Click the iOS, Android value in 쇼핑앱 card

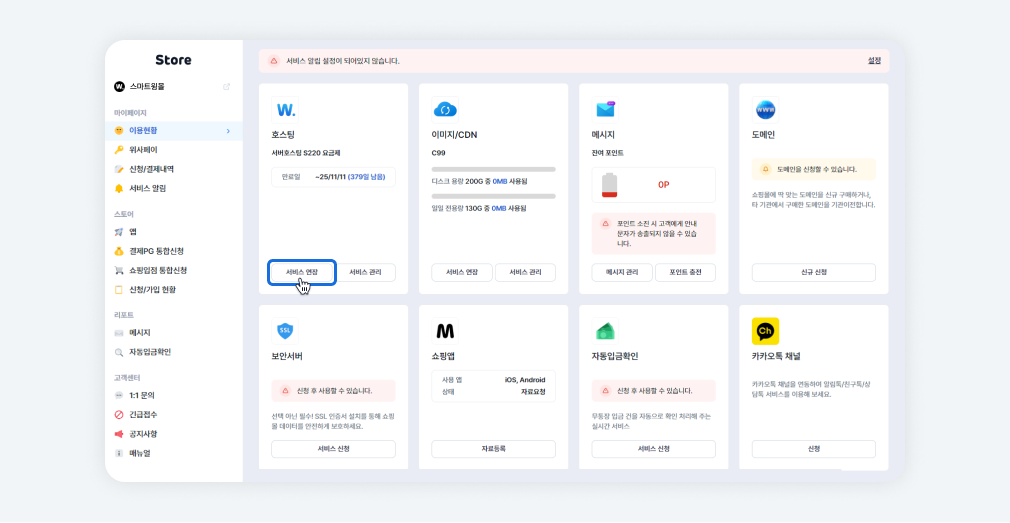tap(525, 380)
